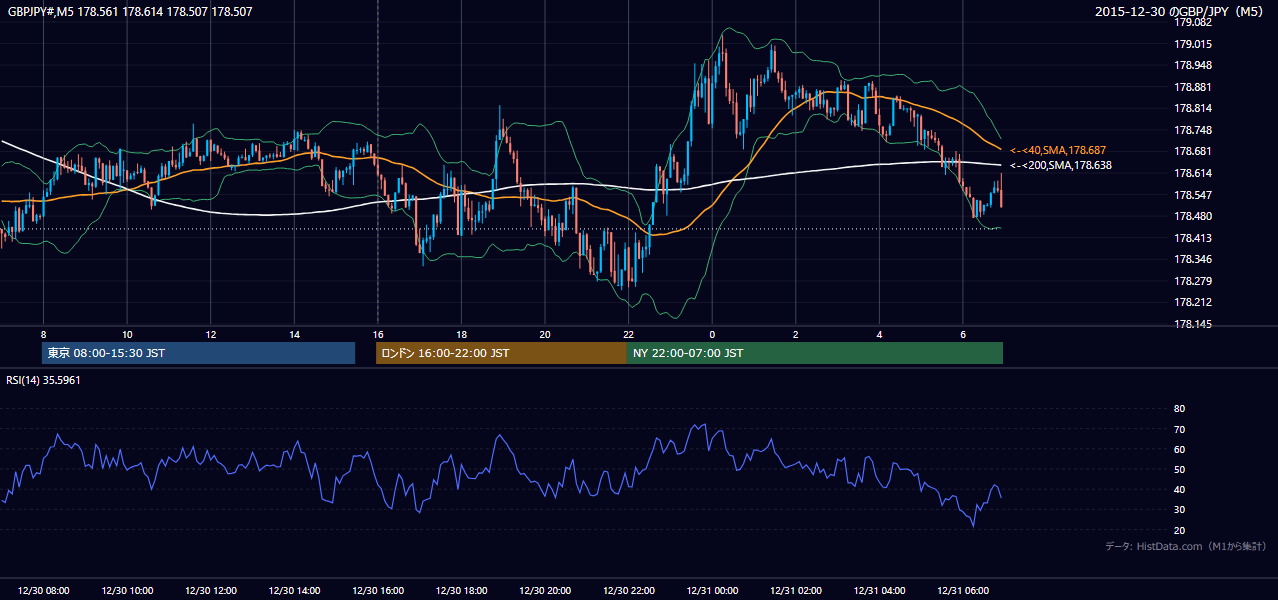Click RSI scale level 40
The image size is (1278, 600).
tap(1180, 489)
